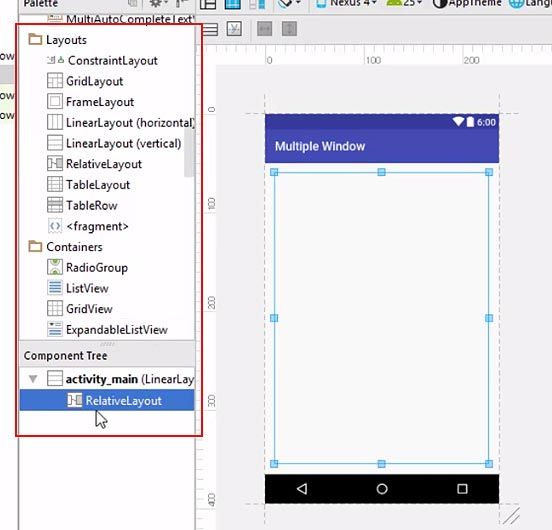Select the TableRow palette item
This screenshot has height=530, width=552.
click(82, 206)
